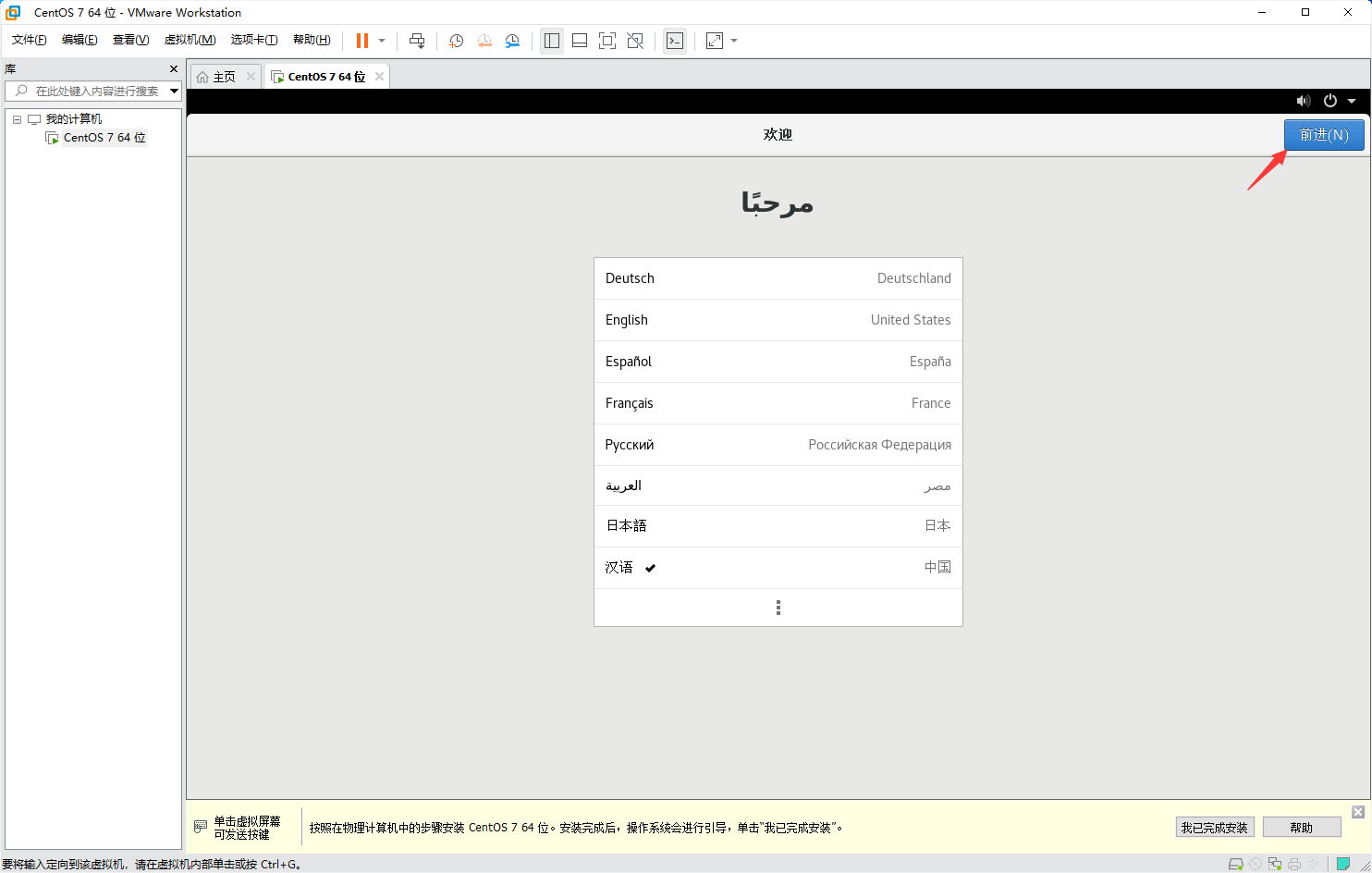Select English United States language

point(778,320)
